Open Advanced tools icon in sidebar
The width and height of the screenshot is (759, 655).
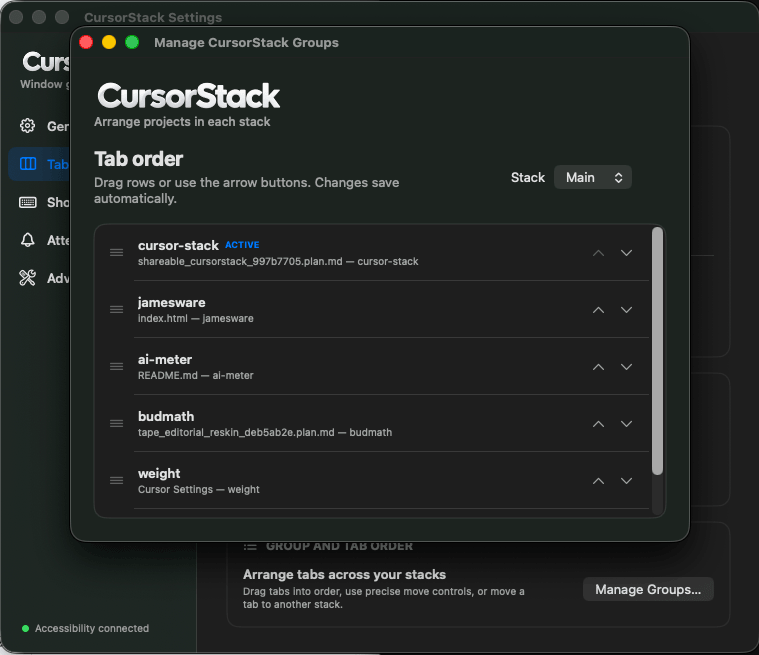28,278
